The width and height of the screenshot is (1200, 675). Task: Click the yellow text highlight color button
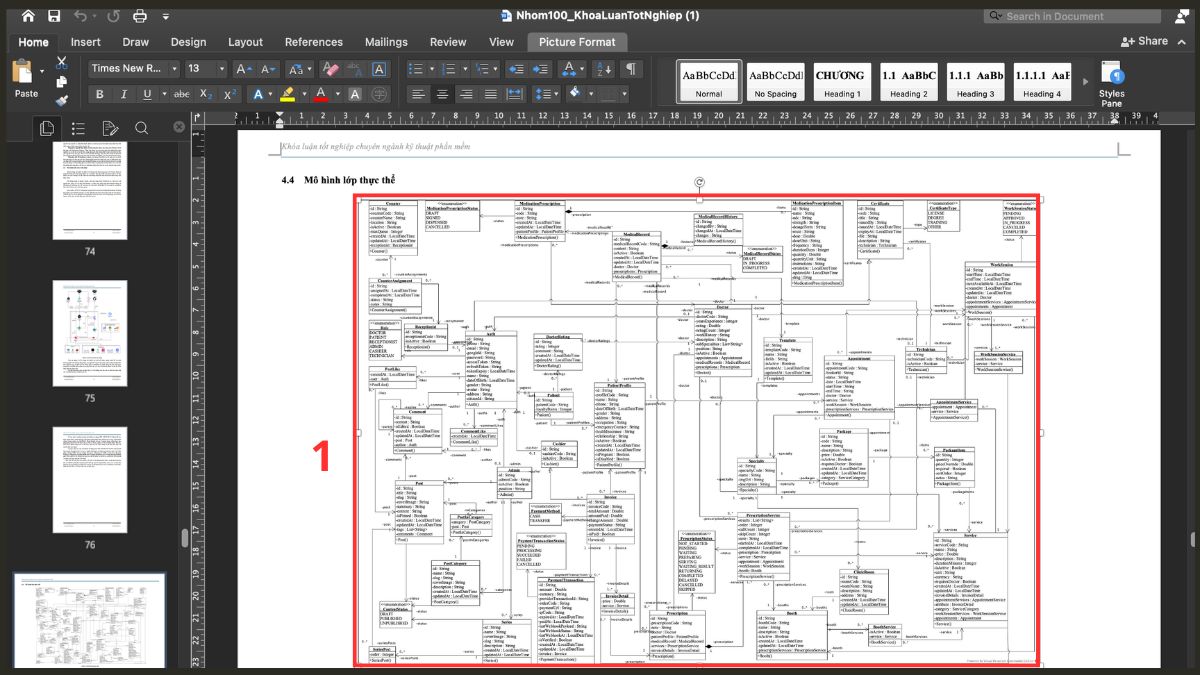(x=287, y=94)
